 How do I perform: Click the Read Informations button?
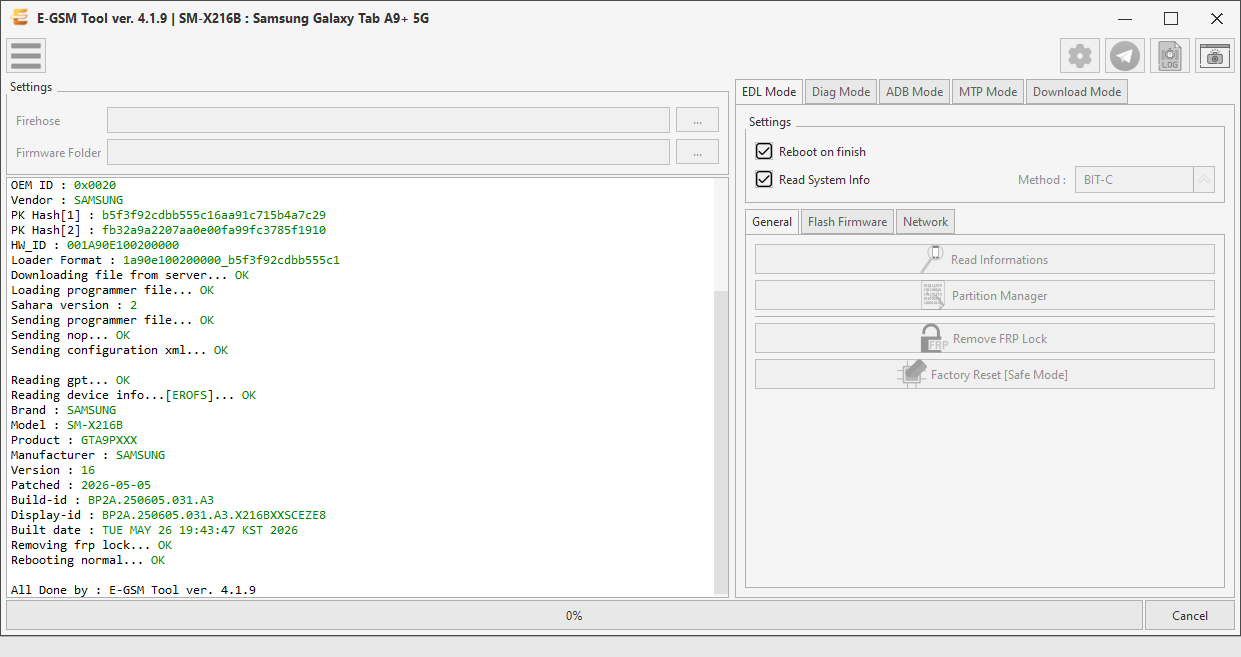tap(984, 259)
